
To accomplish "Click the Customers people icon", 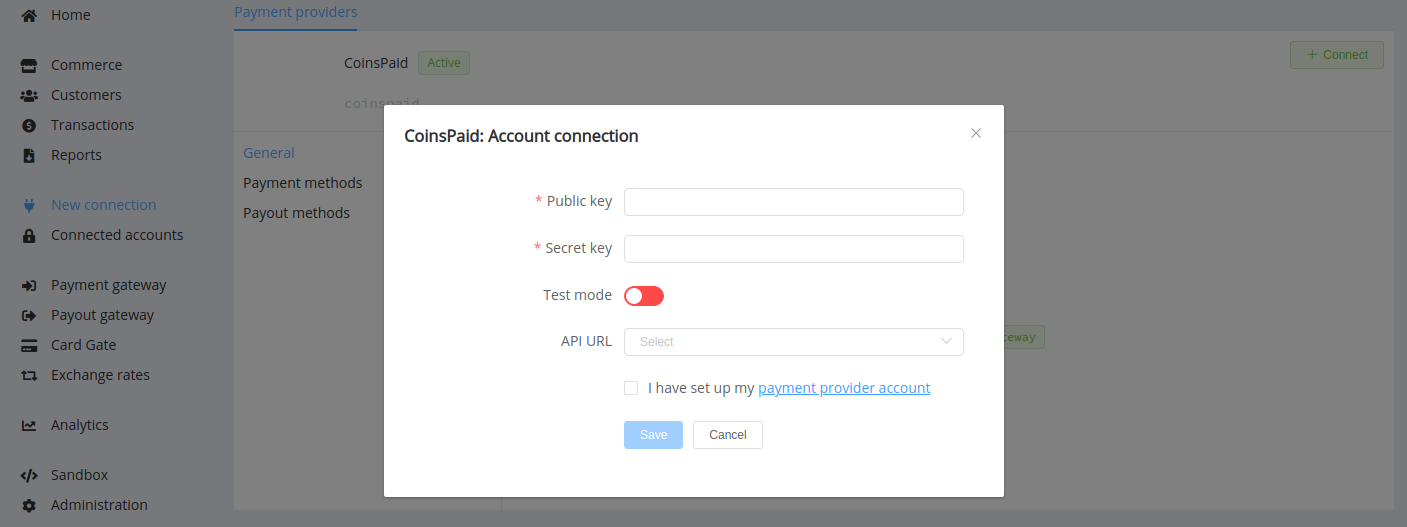I will pyautogui.click(x=29, y=95).
